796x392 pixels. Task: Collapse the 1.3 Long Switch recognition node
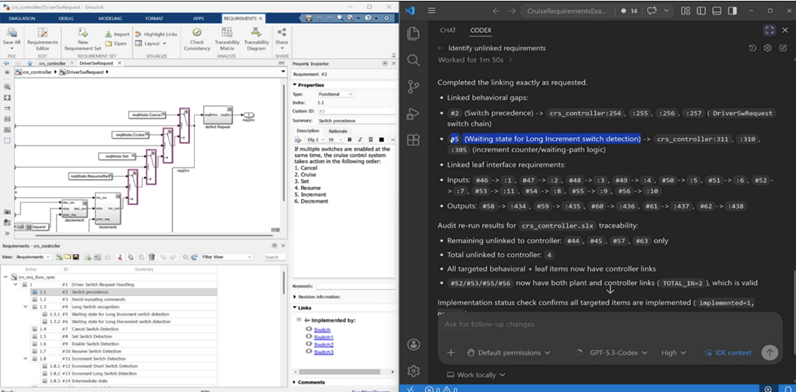(x=26, y=307)
